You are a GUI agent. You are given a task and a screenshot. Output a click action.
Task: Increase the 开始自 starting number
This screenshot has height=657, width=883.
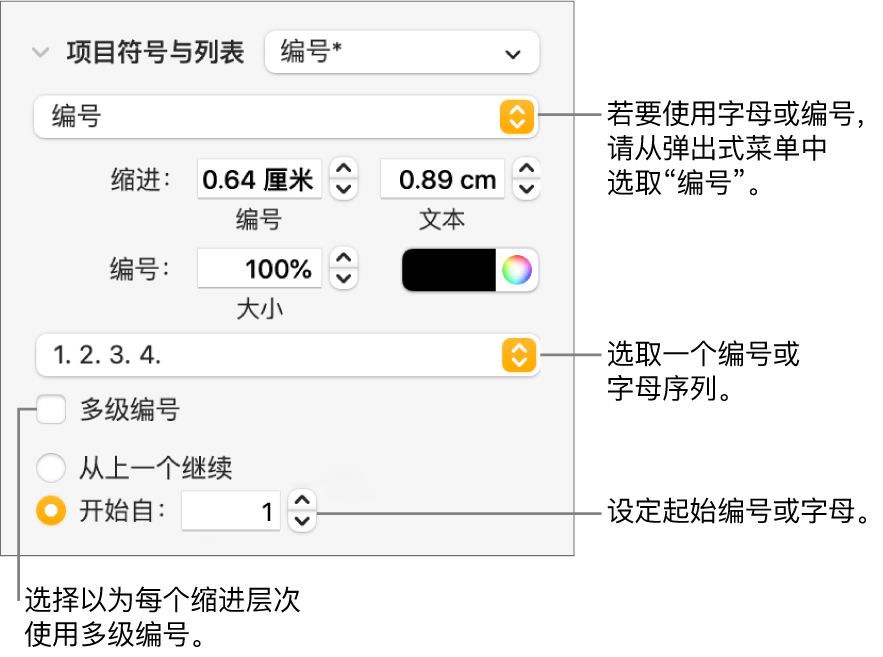click(302, 503)
